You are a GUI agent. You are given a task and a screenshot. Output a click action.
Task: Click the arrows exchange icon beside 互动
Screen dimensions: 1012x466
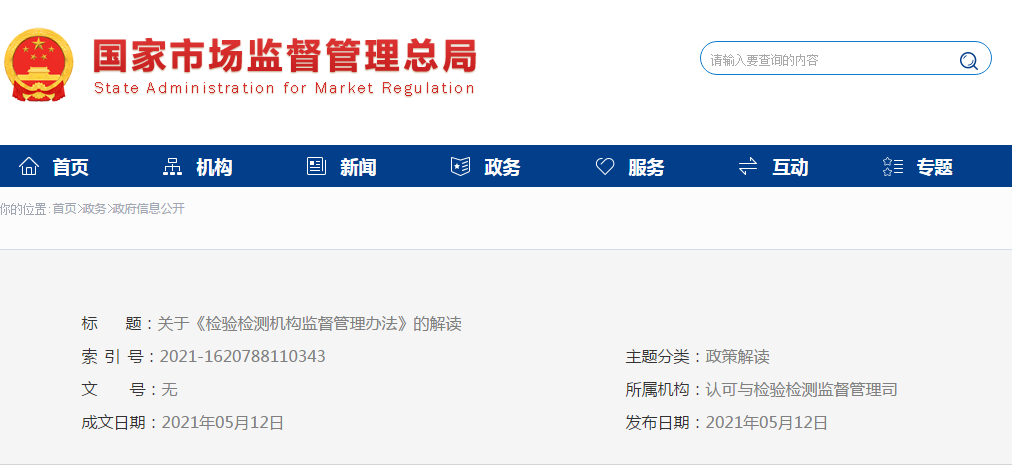pos(748,167)
